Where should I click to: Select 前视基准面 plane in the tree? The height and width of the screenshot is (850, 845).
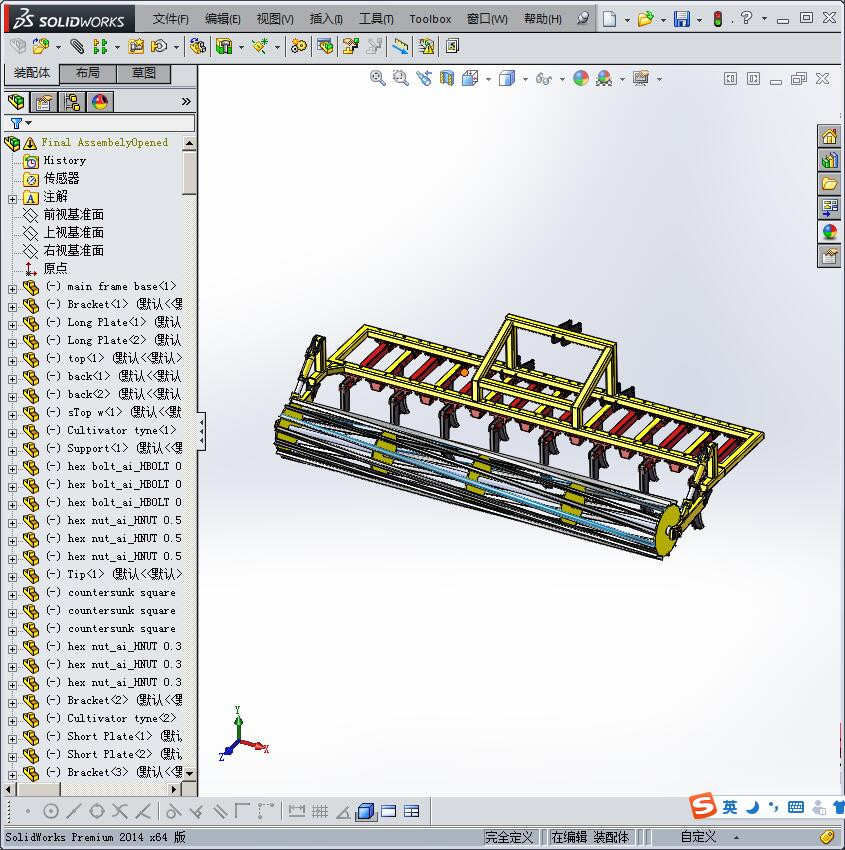pos(73,215)
